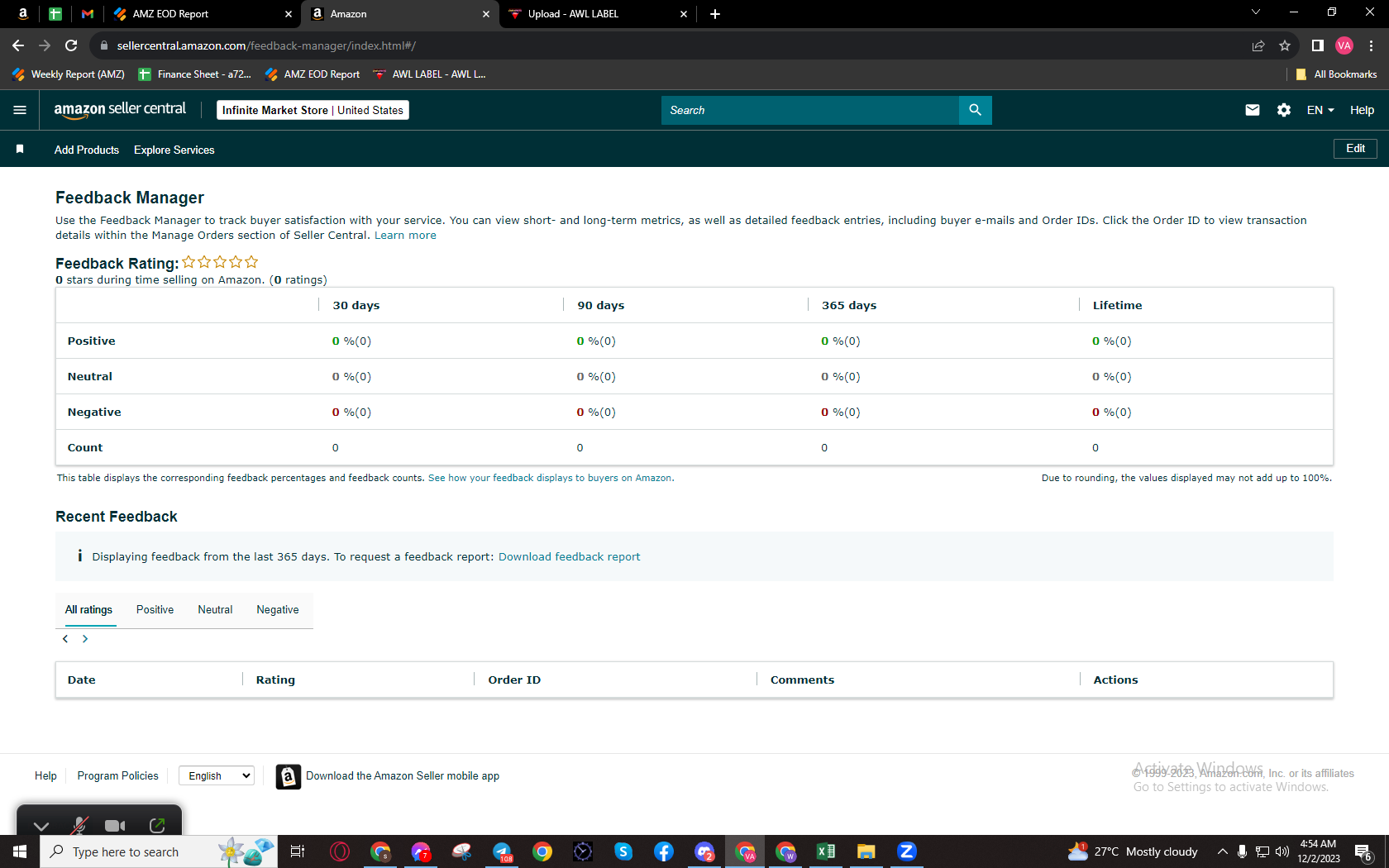This screenshot has width=1389, height=868.
Task: Click the share screen overlay icon
Action: coord(157,825)
